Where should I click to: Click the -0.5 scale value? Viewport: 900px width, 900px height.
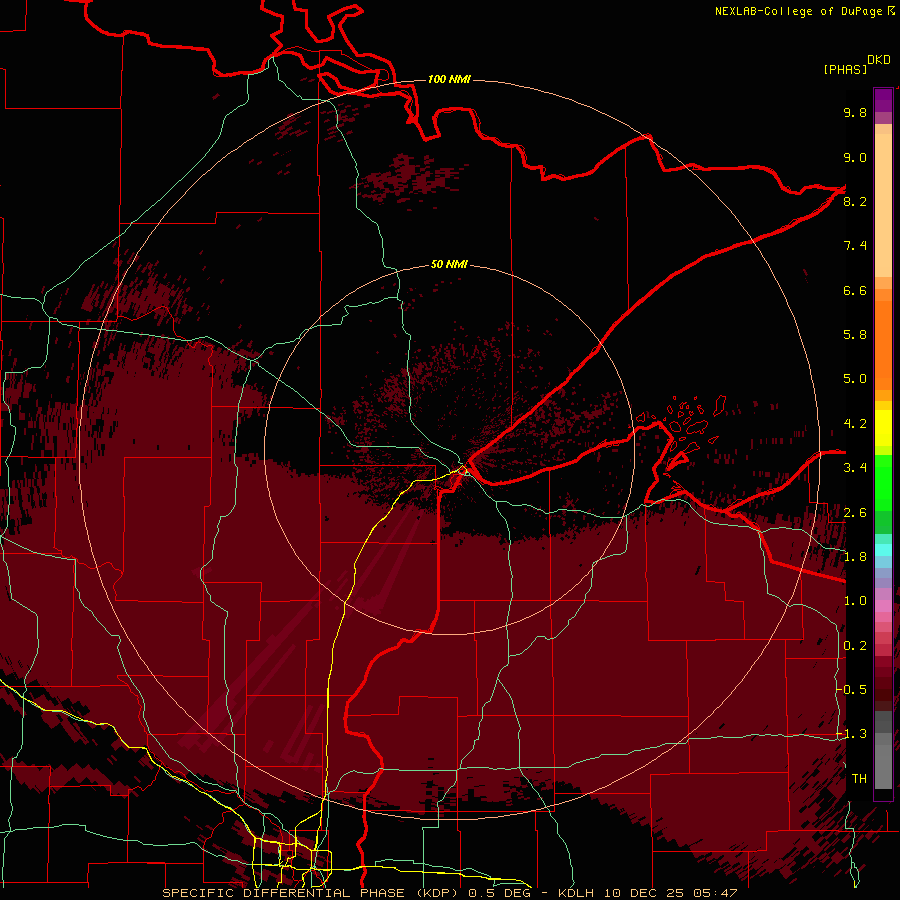pyautogui.click(x=852, y=690)
